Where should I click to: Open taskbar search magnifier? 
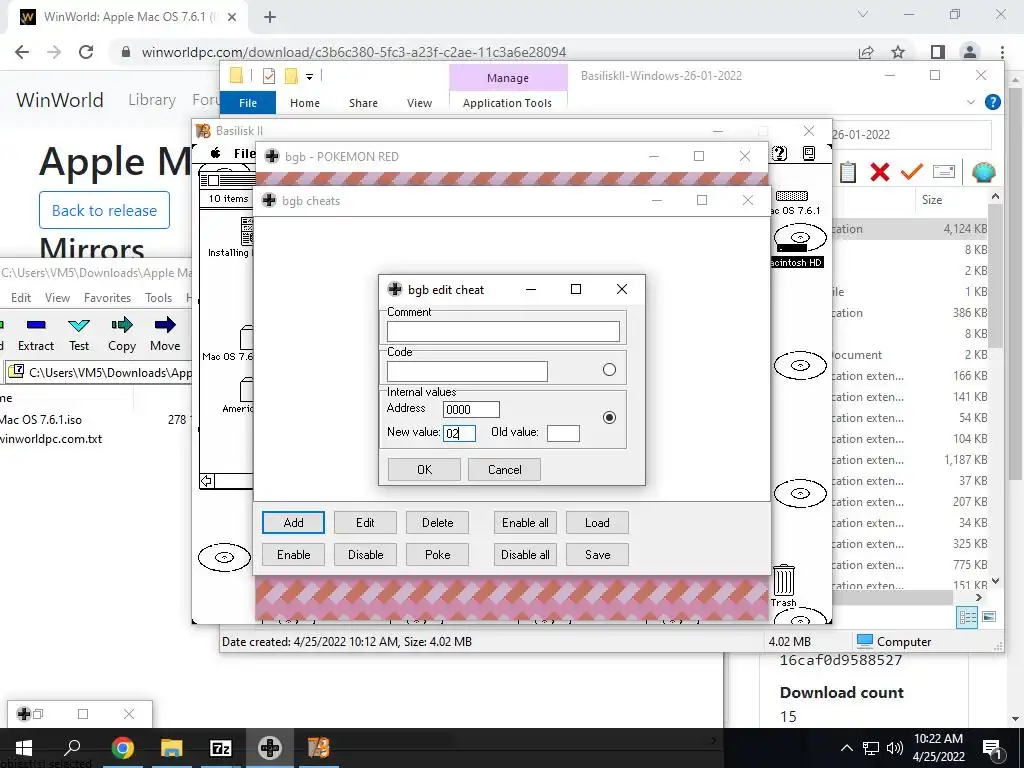[72, 748]
